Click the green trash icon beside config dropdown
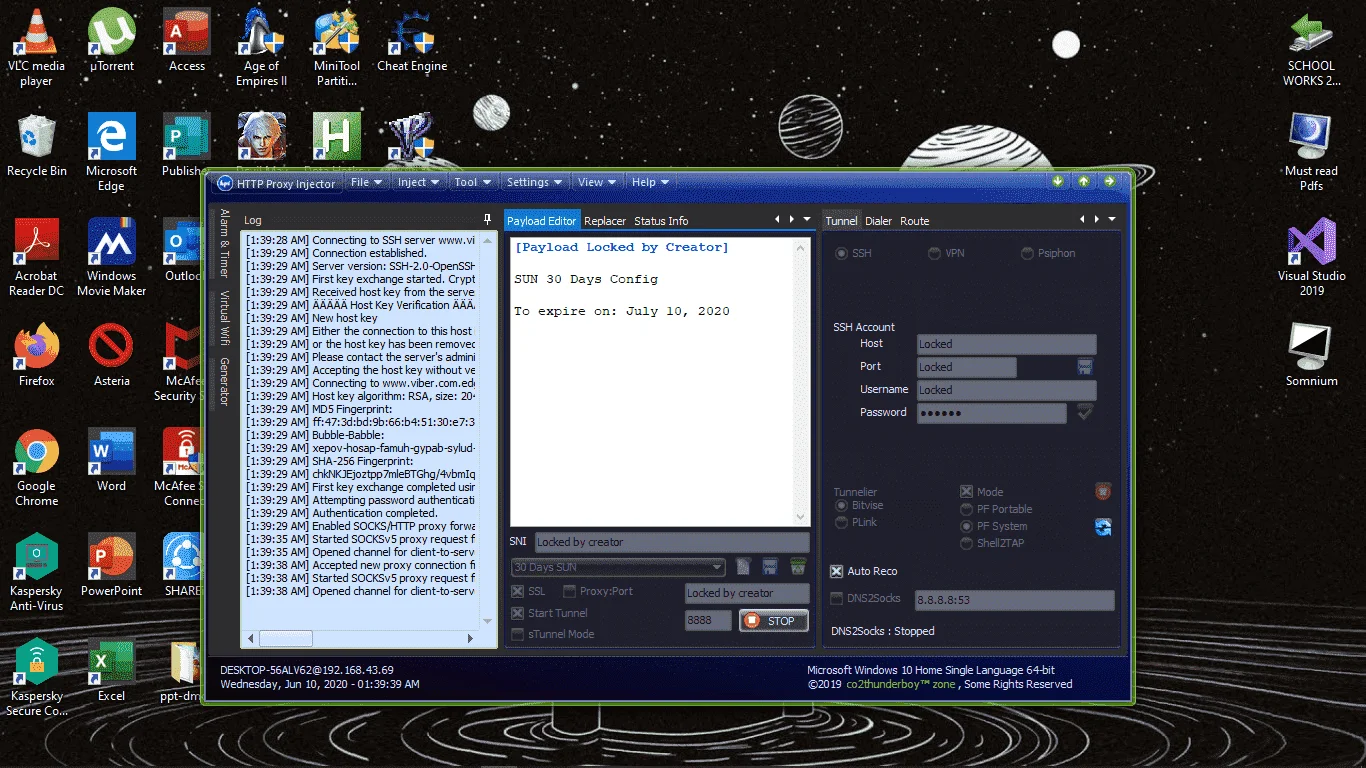 (x=798, y=567)
